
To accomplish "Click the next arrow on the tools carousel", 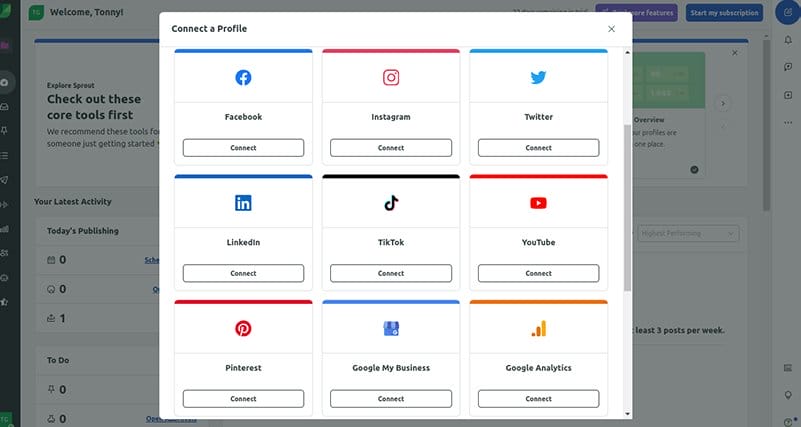I will tap(723, 103).
